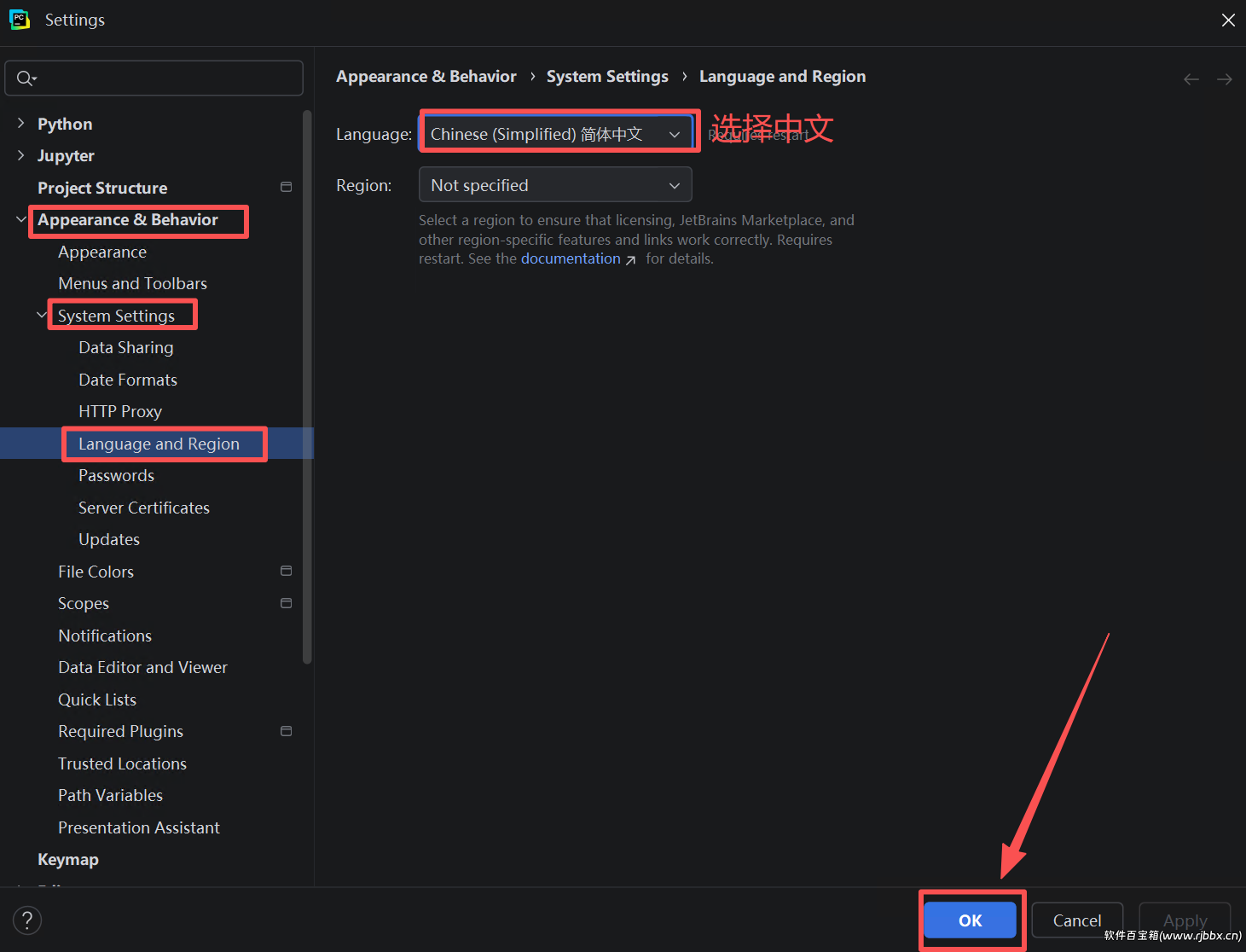Screen dimensions: 1246x952
Task: Click the Python tree label
Action: coord(65,124)
